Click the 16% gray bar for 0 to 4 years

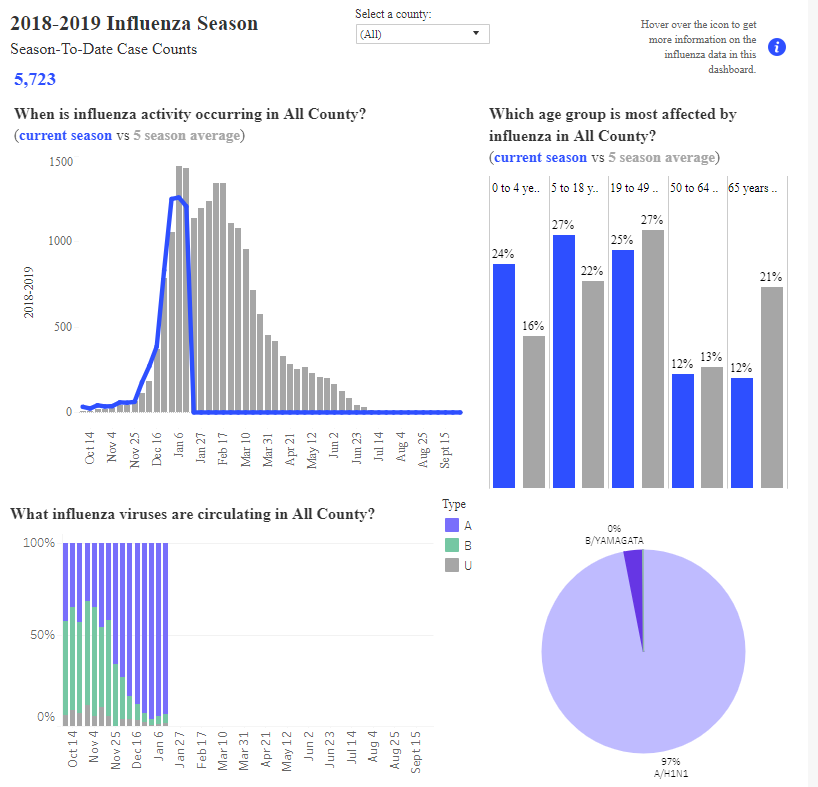tap(534, 411)
